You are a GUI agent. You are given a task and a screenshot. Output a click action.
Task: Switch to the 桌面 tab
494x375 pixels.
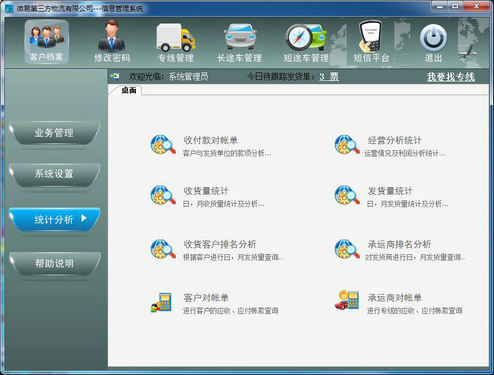[128, 90]
